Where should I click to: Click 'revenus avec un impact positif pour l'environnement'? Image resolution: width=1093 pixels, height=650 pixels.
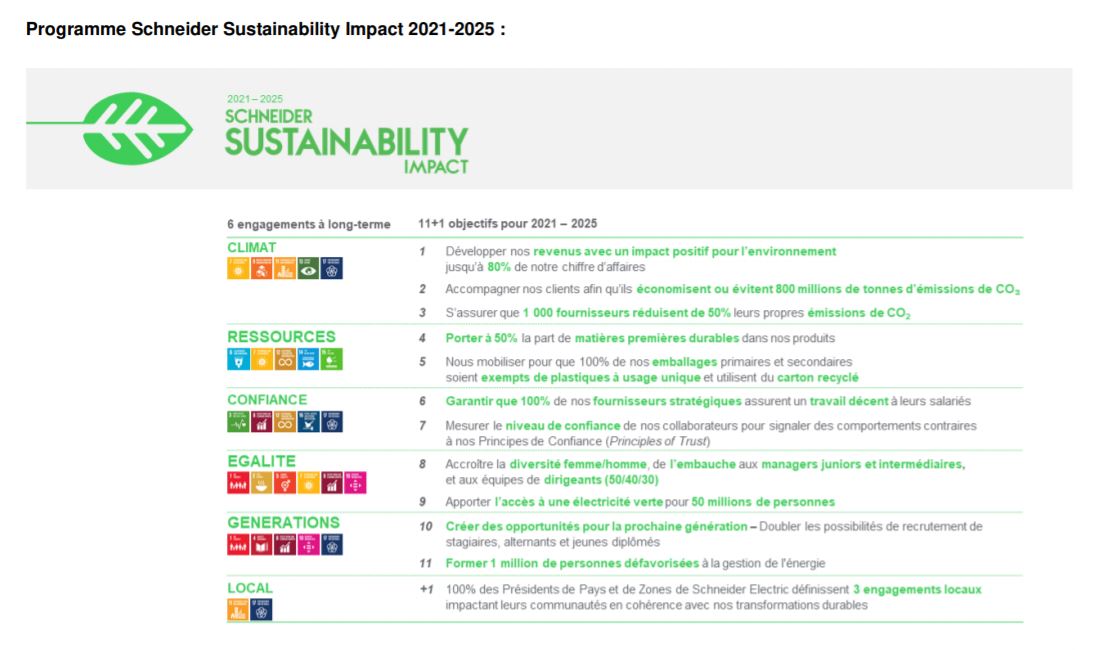coord(685,251)
